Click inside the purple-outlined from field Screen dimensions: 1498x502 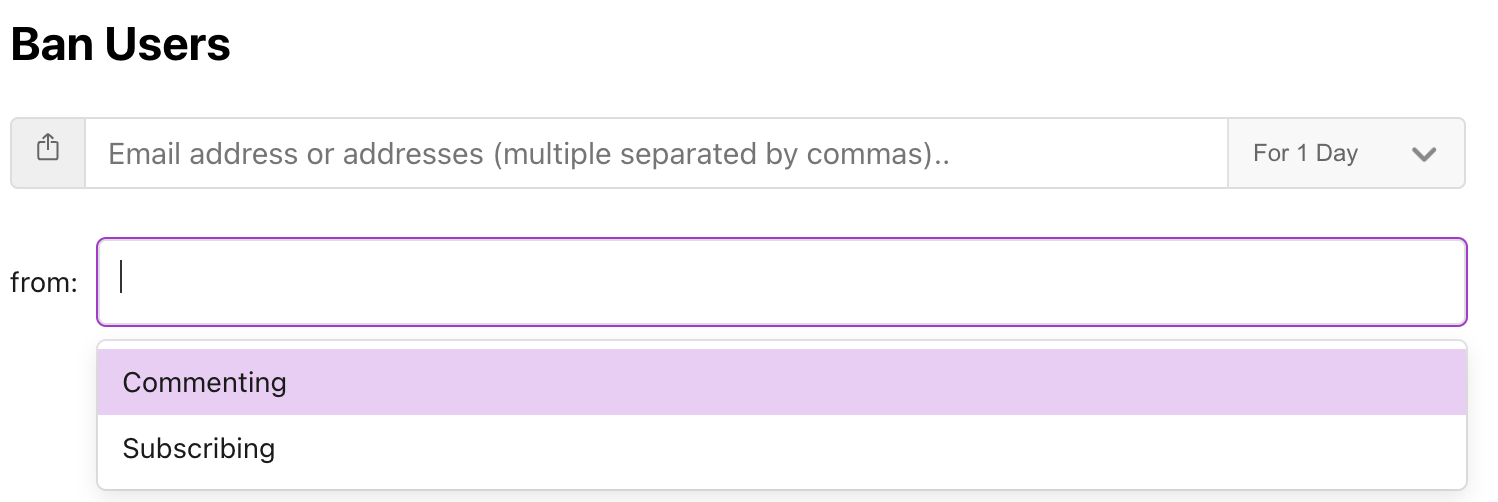coord(782,282)
